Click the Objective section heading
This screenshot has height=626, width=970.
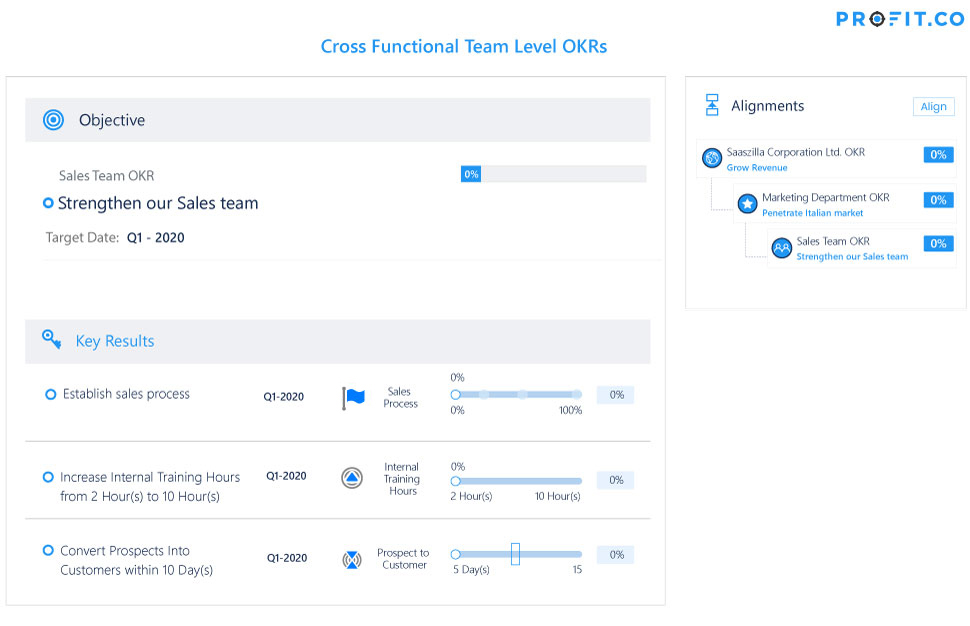[x=112, y=120]
